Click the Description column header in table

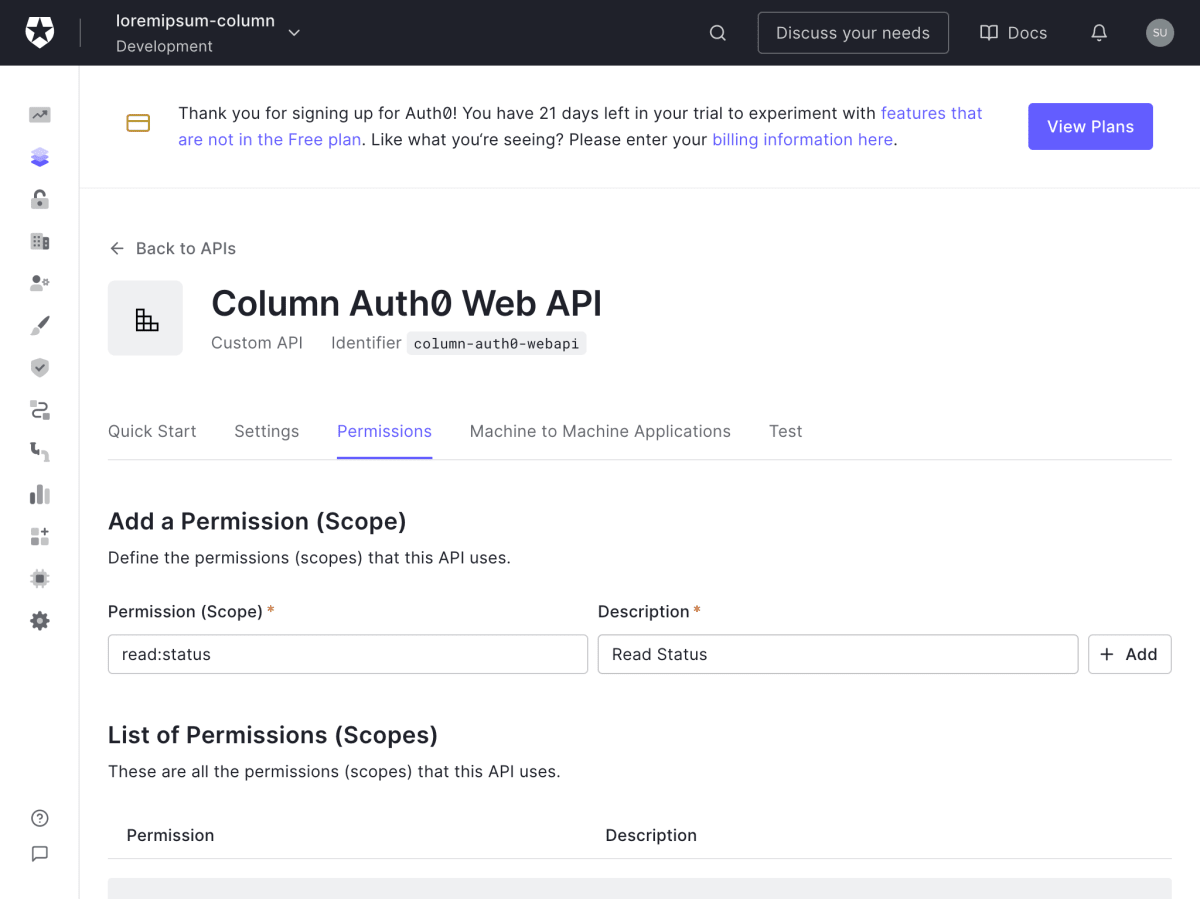tap(651, 835)
